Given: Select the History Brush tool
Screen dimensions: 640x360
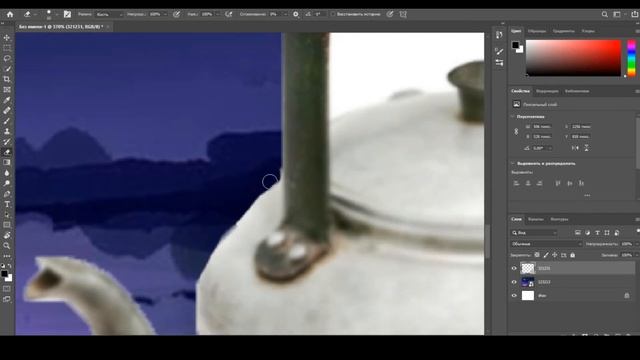Looking at the screenshot, I should 7,142.
